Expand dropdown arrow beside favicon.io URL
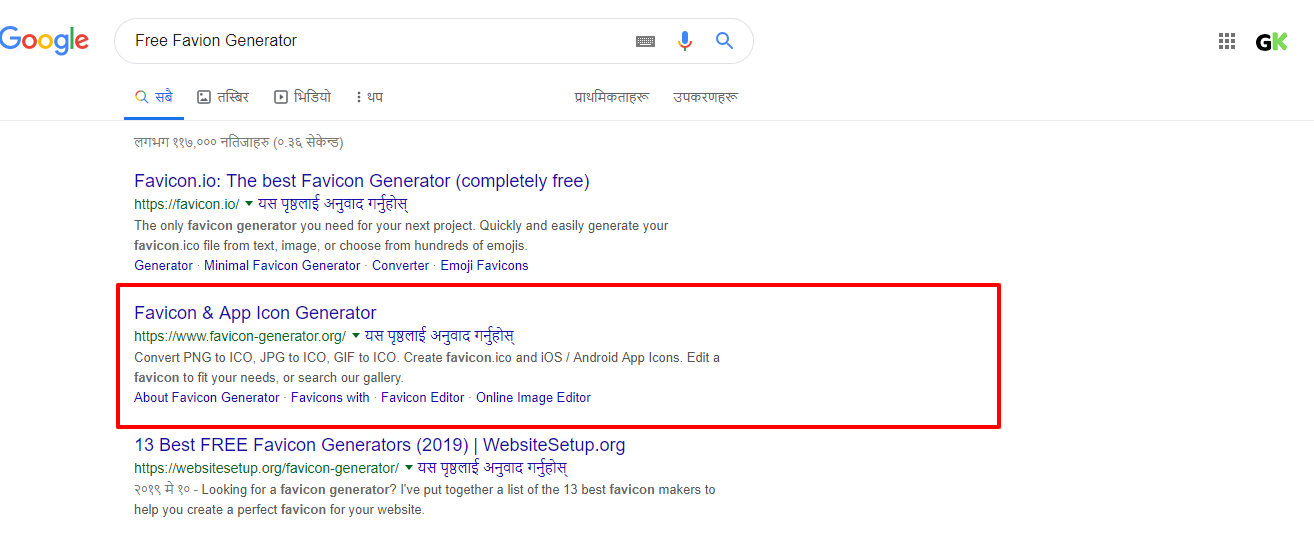The height and width of the screenshot is (537, 1314). pyautogui.click(x=249, y=203)
